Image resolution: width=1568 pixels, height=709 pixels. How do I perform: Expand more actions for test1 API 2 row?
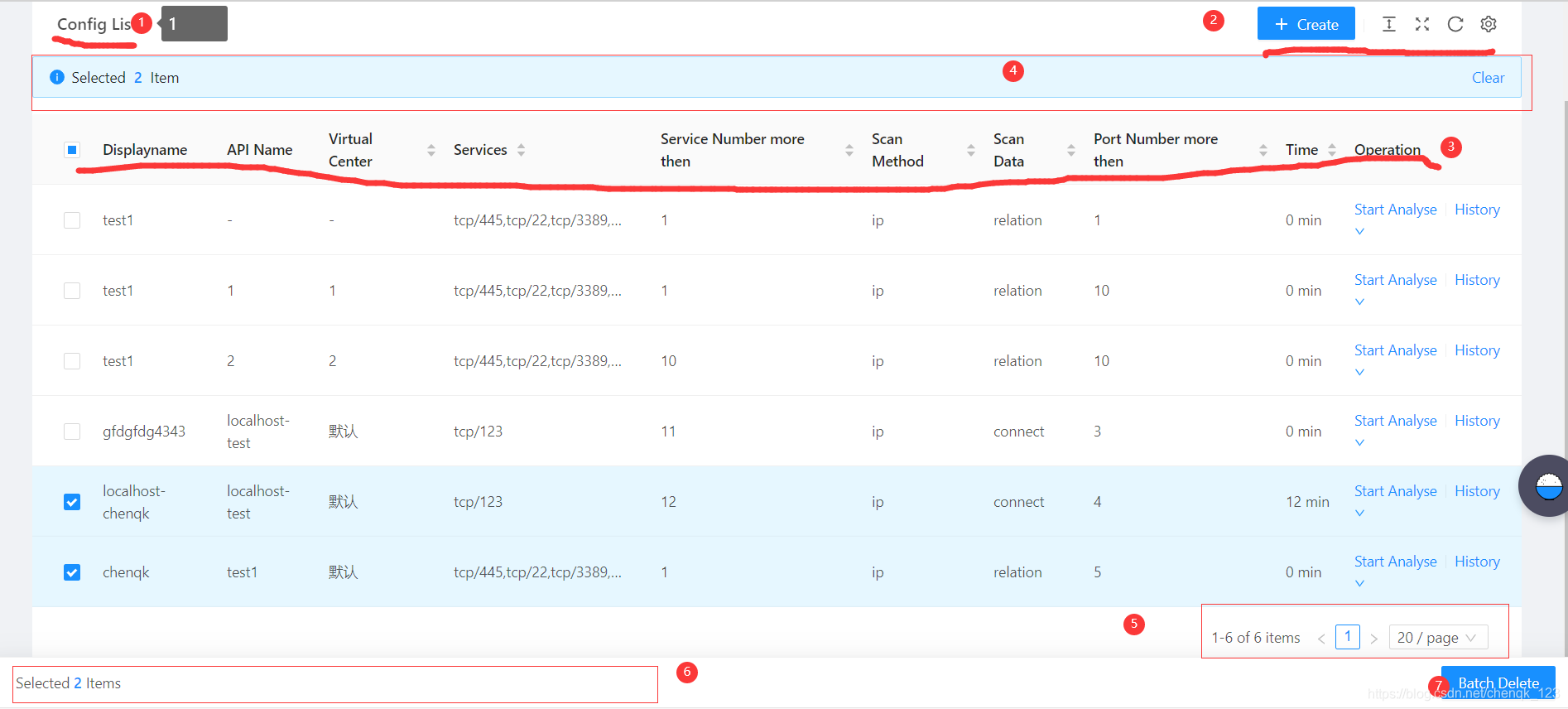1359,372
